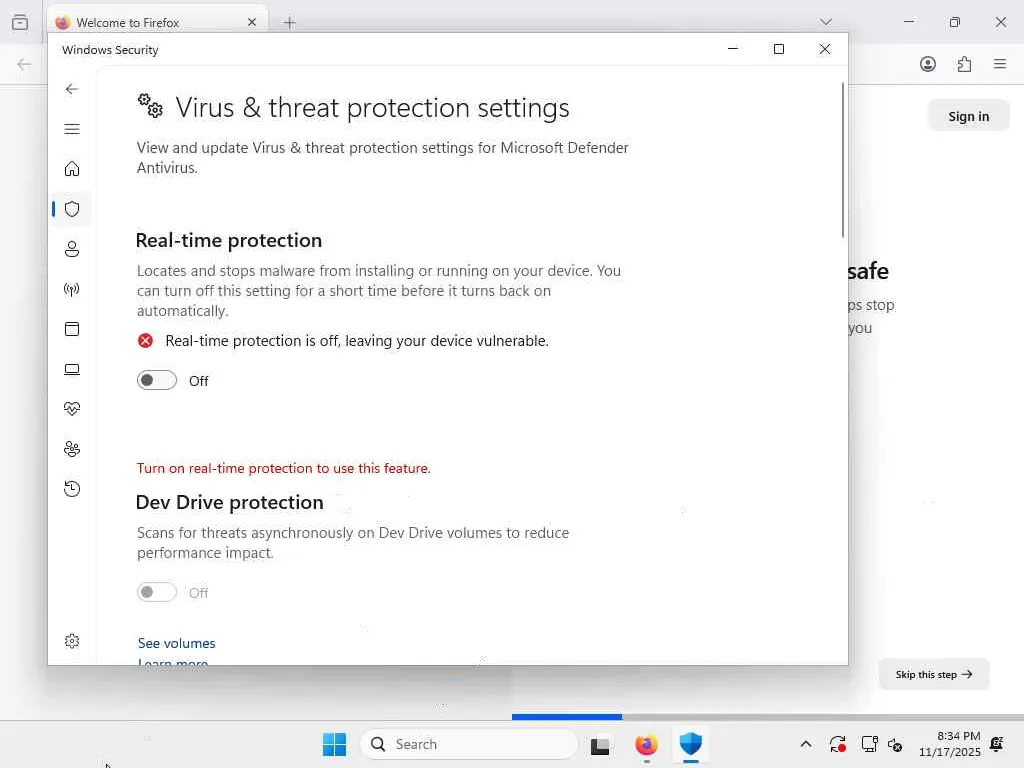Click the Sign in button in Firefox
This screenshot has width=1024, height=768.
(x=968, y=116)
